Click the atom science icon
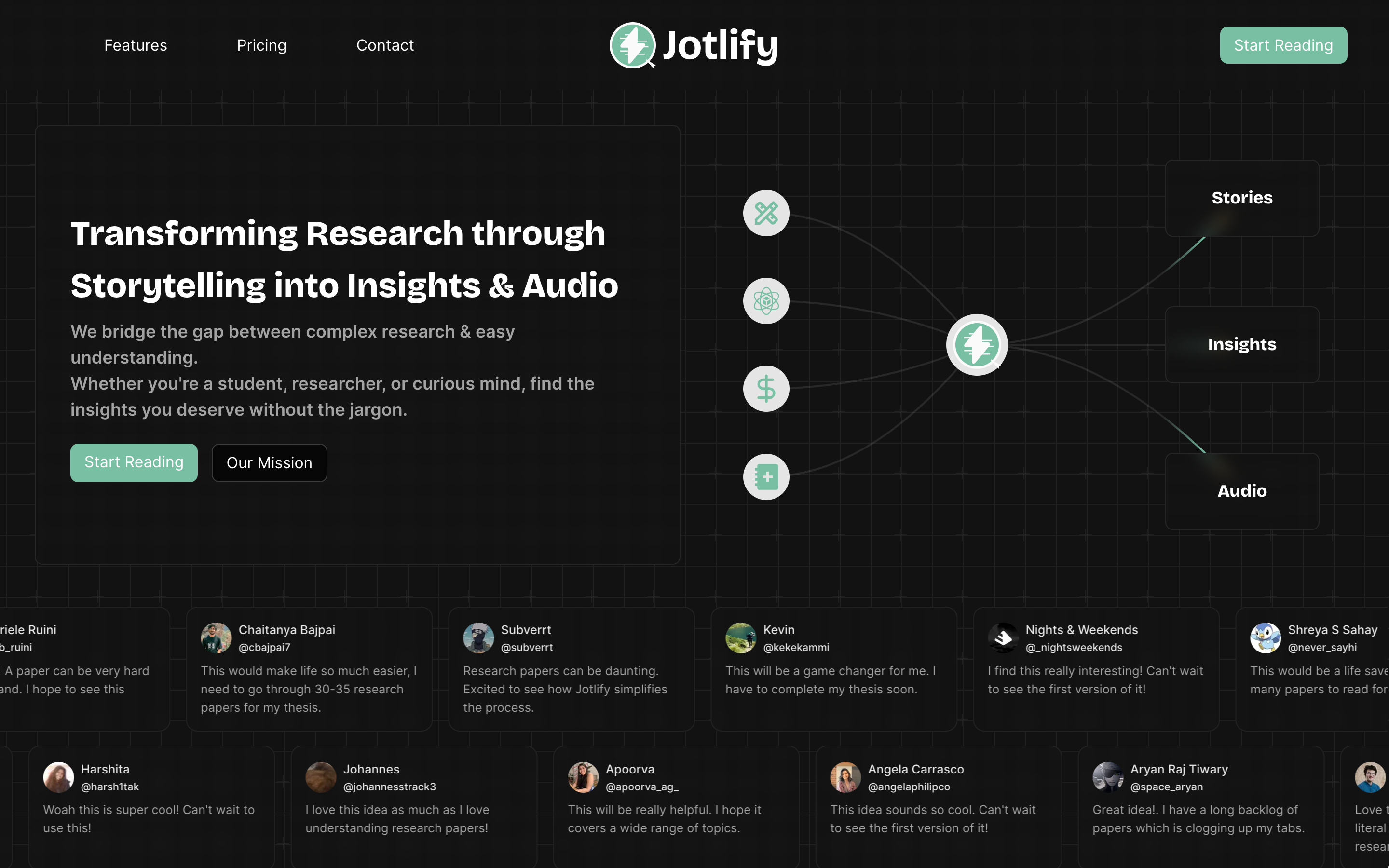The height and width of the screenshot is (868, 1389). tap(766, 301)
